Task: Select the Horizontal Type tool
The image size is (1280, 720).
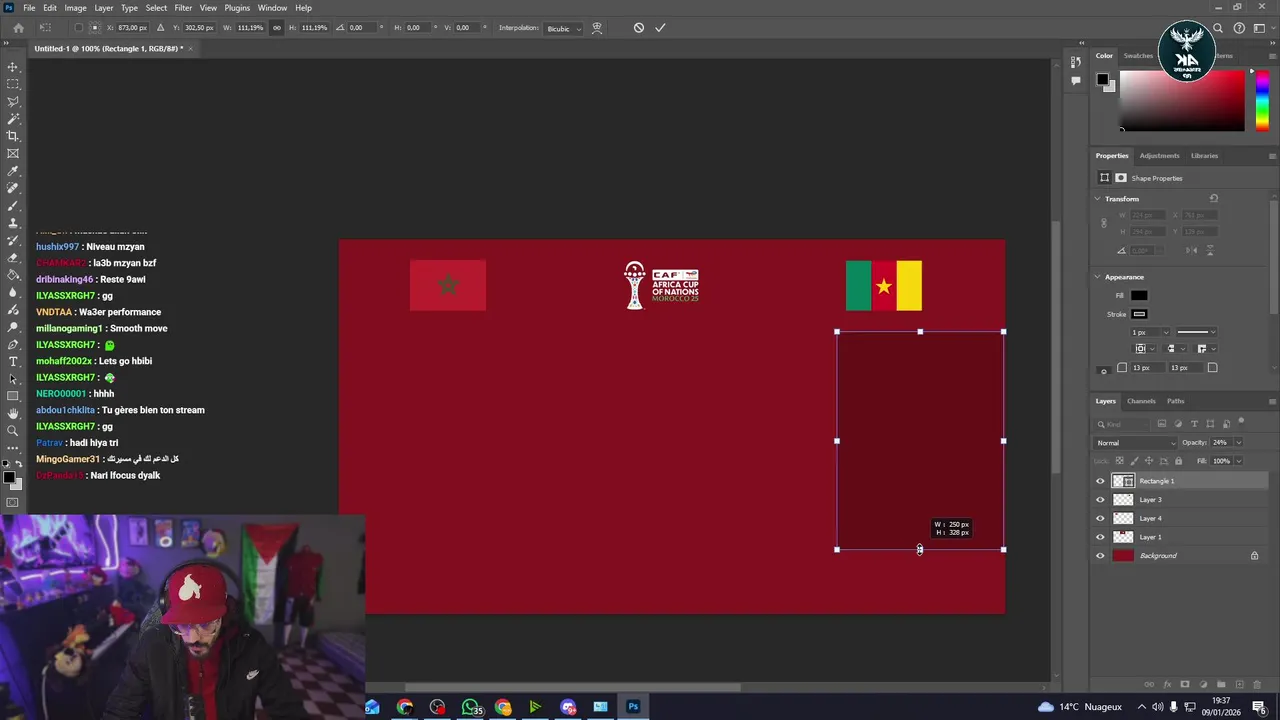Action: pos(13,361)
